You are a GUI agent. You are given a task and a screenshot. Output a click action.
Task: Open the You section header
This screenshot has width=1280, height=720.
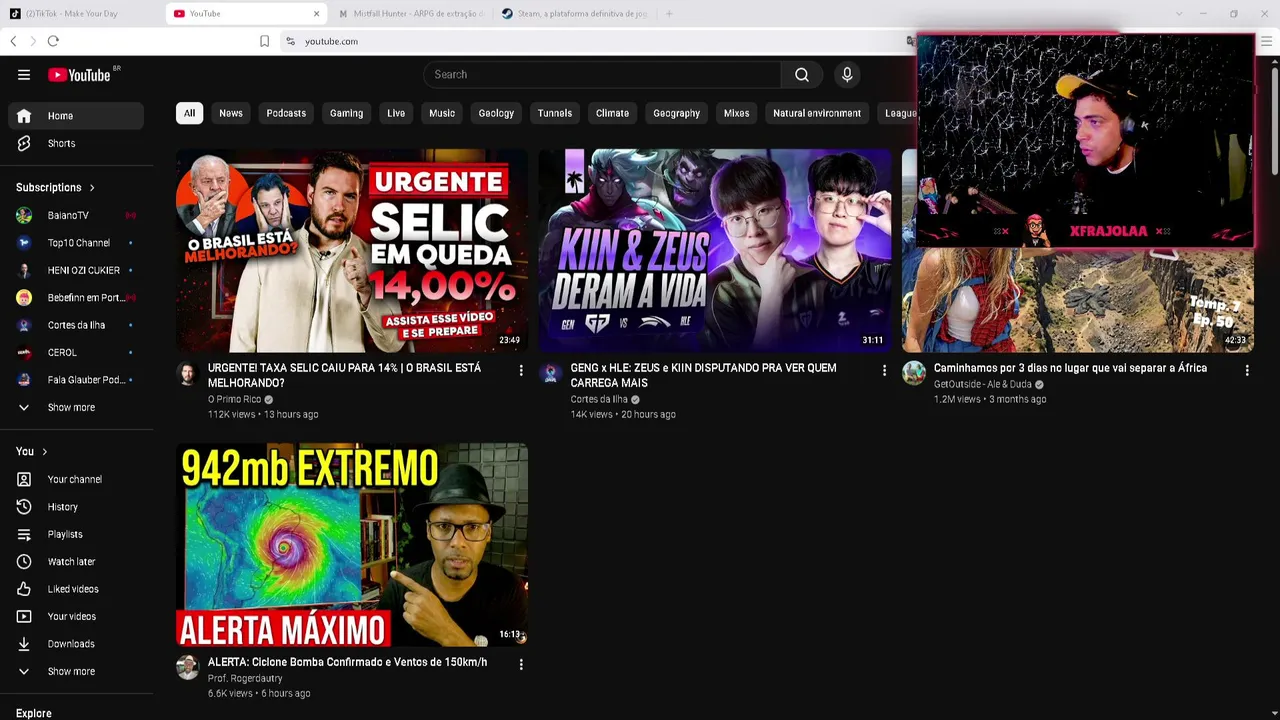click(32, 452)
